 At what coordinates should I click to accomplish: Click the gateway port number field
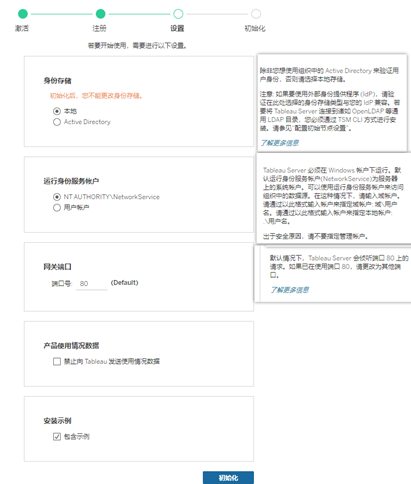click(x=91, y=284)
